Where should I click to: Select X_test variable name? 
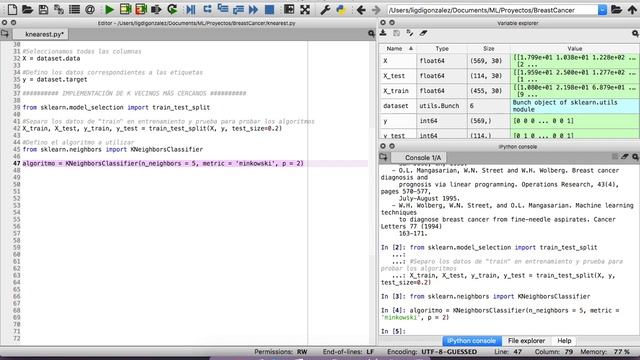click(398, 76)
